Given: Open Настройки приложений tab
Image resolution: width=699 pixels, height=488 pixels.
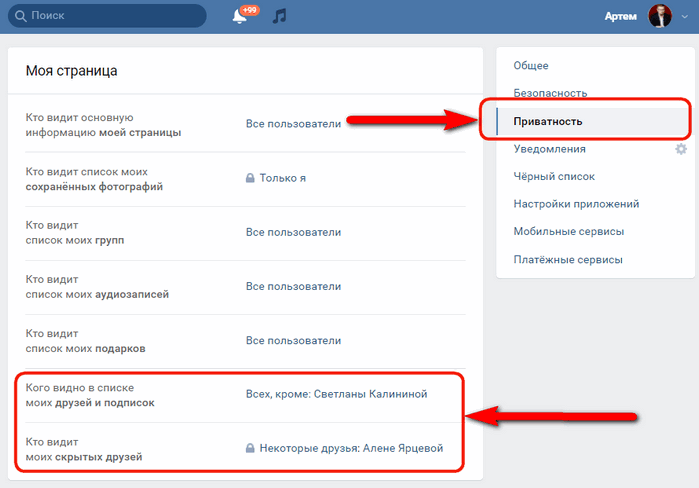Looking at the screenshot, I should 576,204.
